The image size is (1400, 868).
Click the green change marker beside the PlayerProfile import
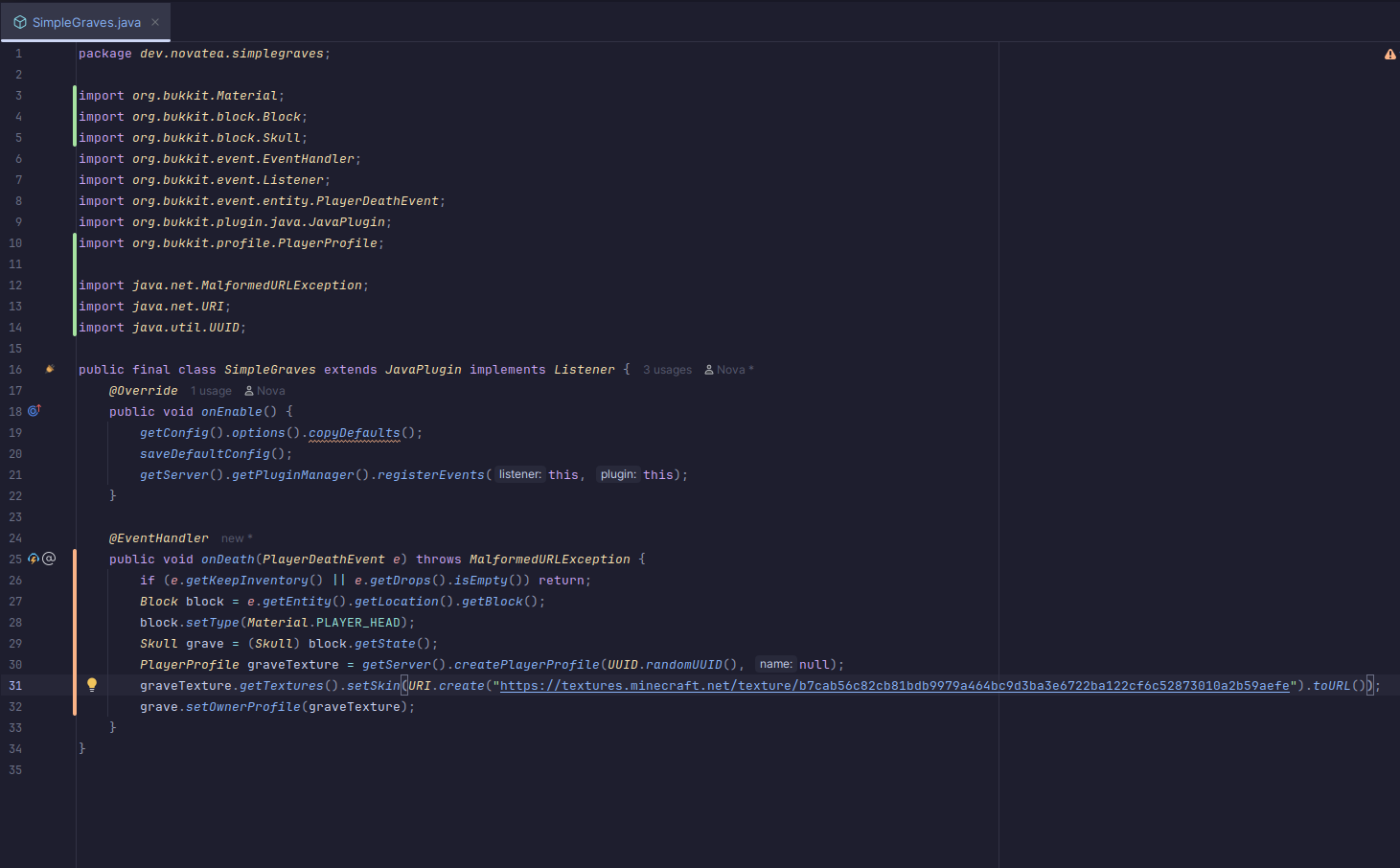tap(75, 243)
